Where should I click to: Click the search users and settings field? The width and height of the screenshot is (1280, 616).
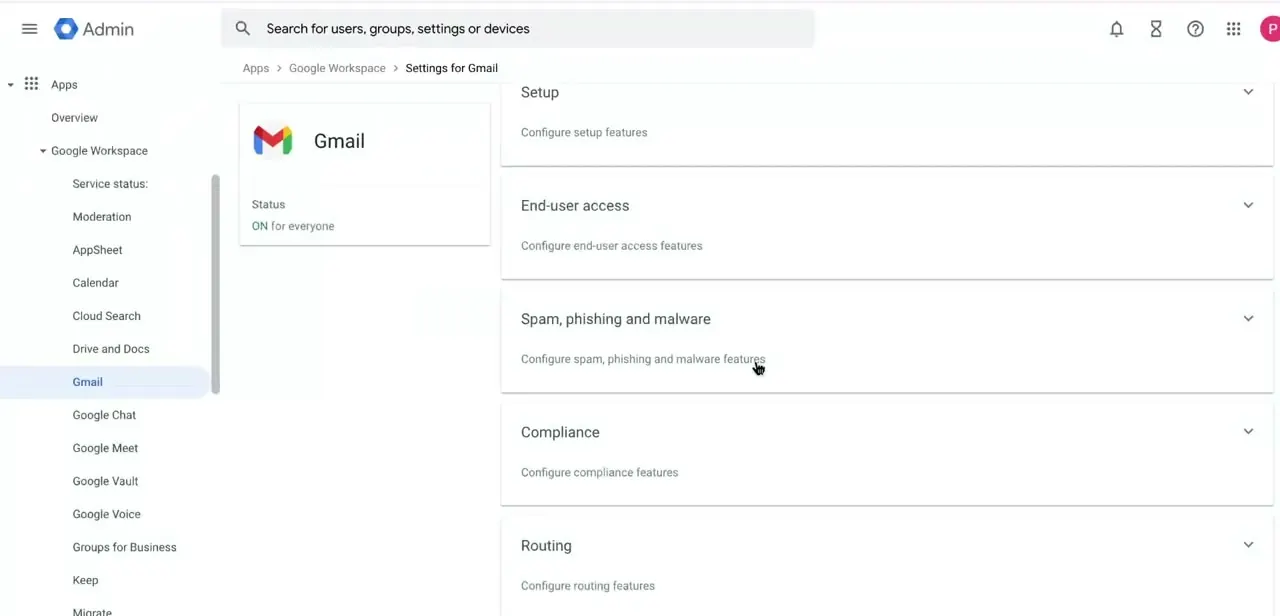point(518,29)
